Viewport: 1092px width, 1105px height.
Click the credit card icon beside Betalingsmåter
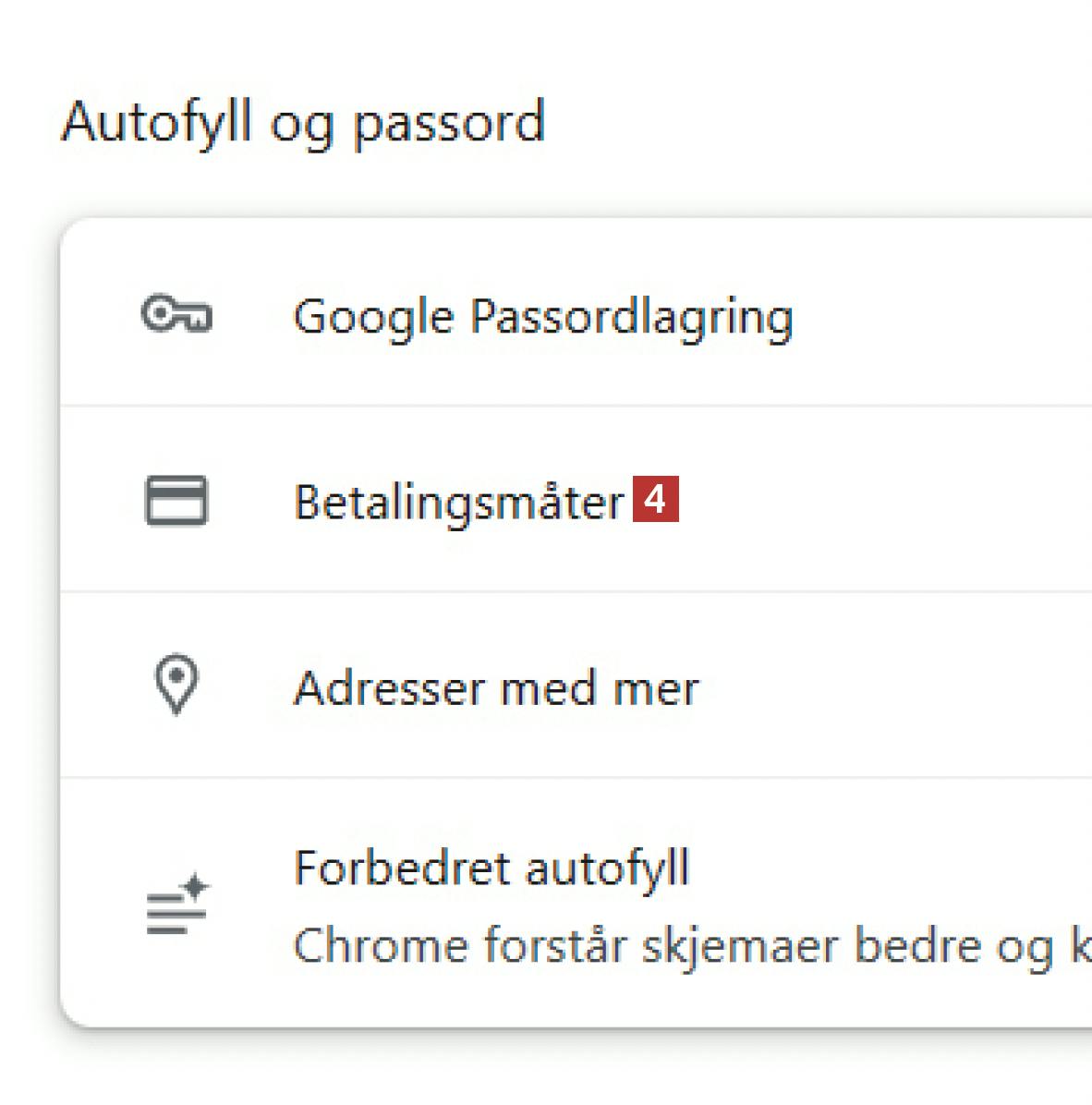point(176,501)
